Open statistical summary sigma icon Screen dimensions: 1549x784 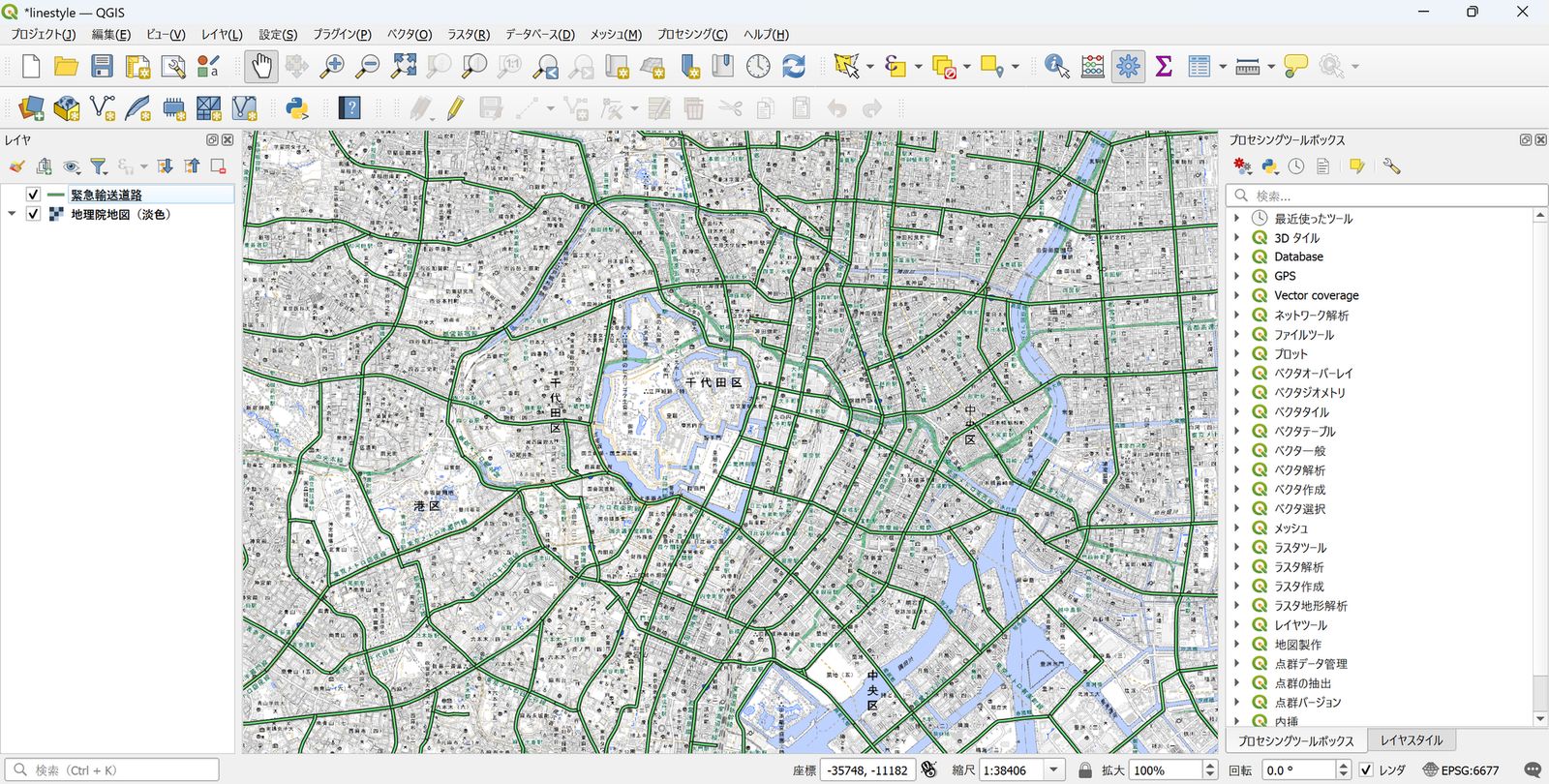1164,66
